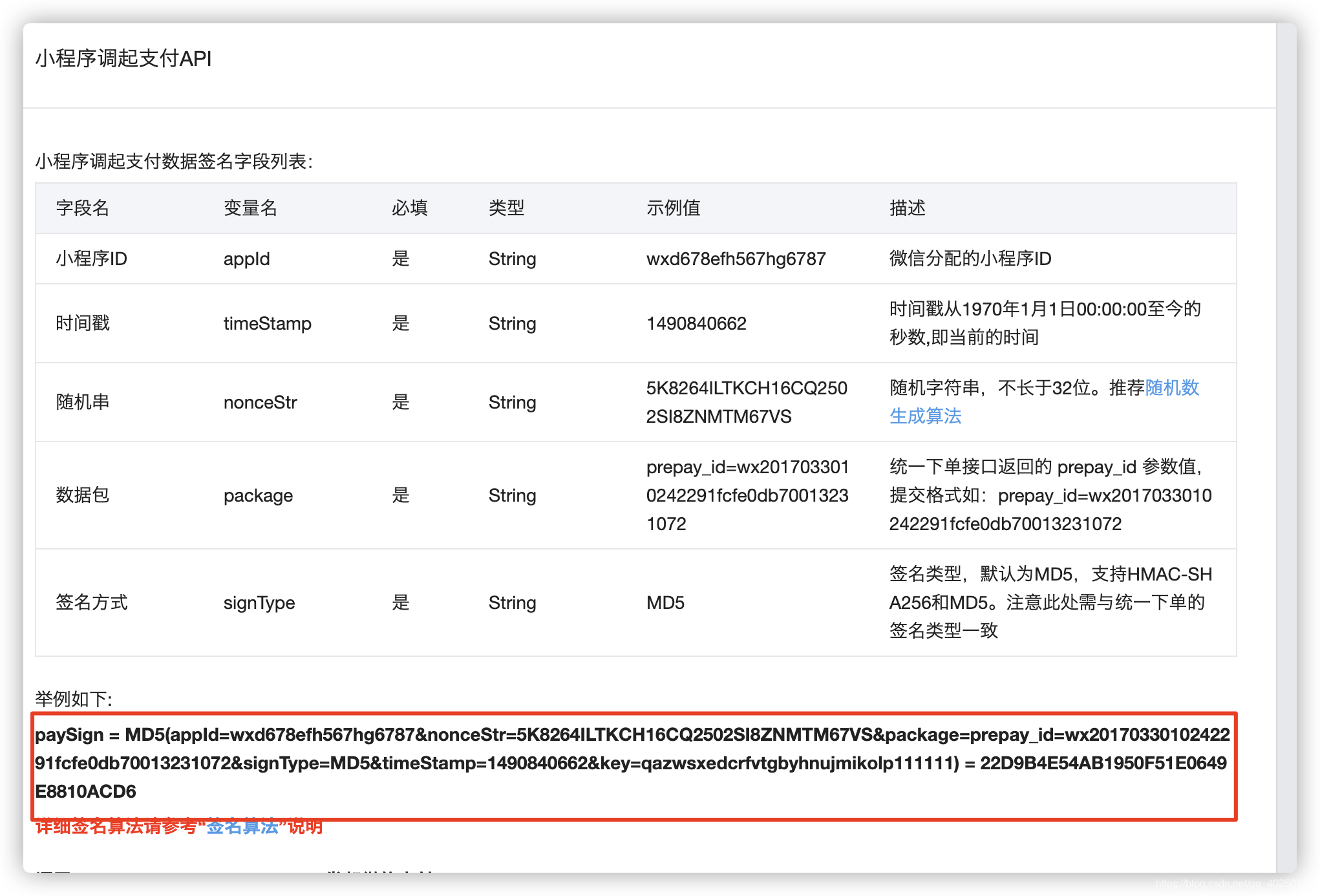Select the signType variable name cell
This screenshot has height=896, width=1320.
pos(259,603)
